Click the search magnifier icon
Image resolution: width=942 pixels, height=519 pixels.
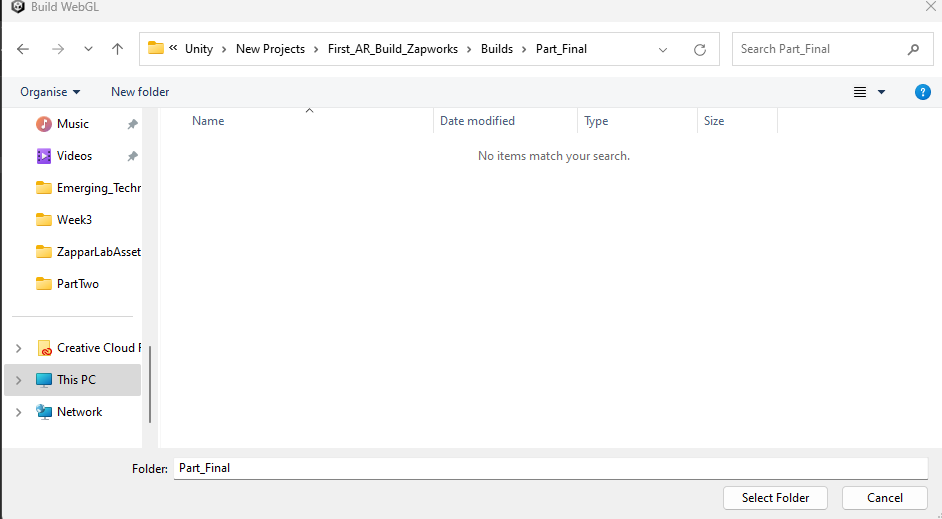pyautogui.click(x=913, y=49)
